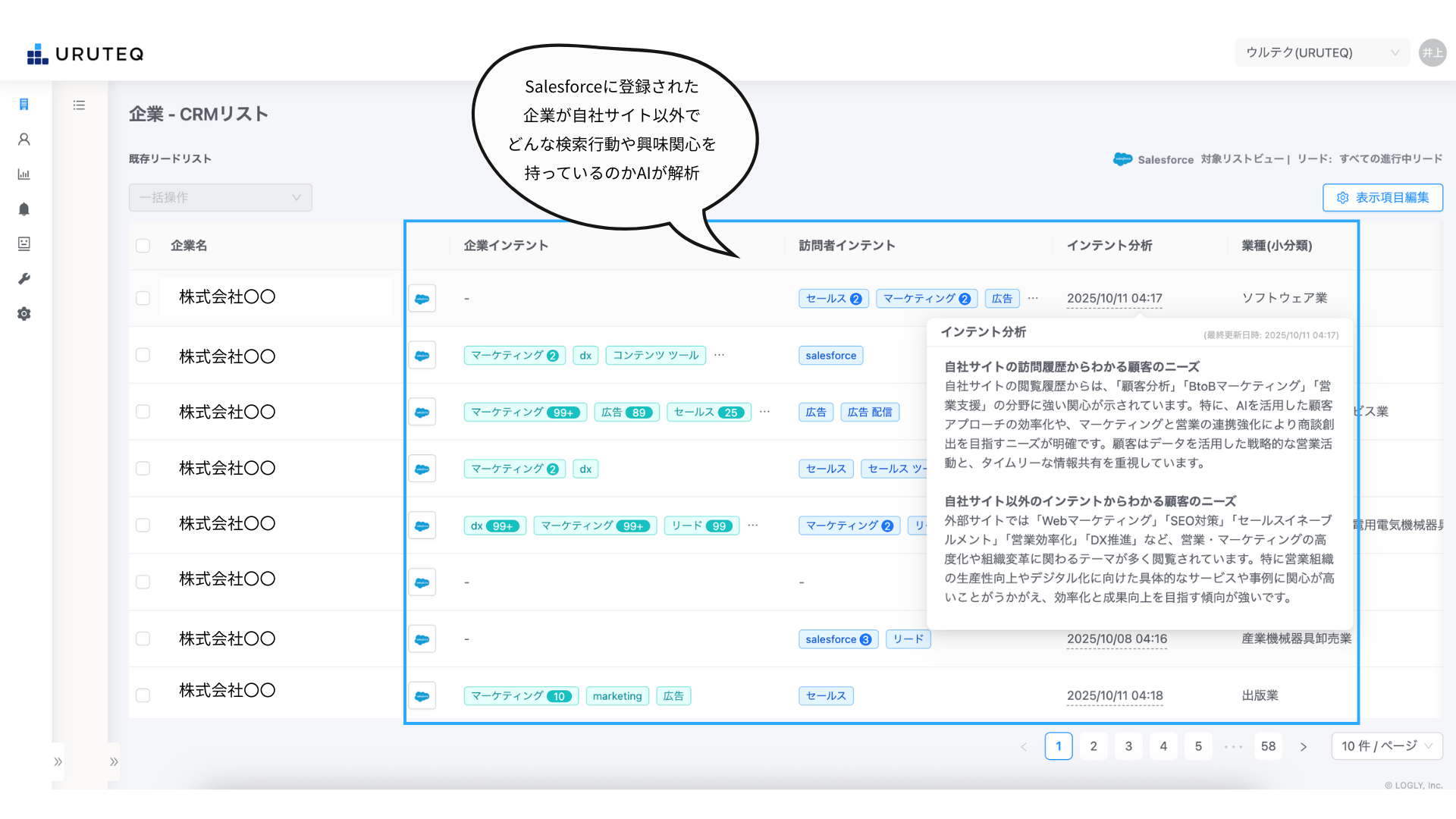
Task: Open the ウルテク(URUTEQ) account dropdown
Action: coord(1322,53)
